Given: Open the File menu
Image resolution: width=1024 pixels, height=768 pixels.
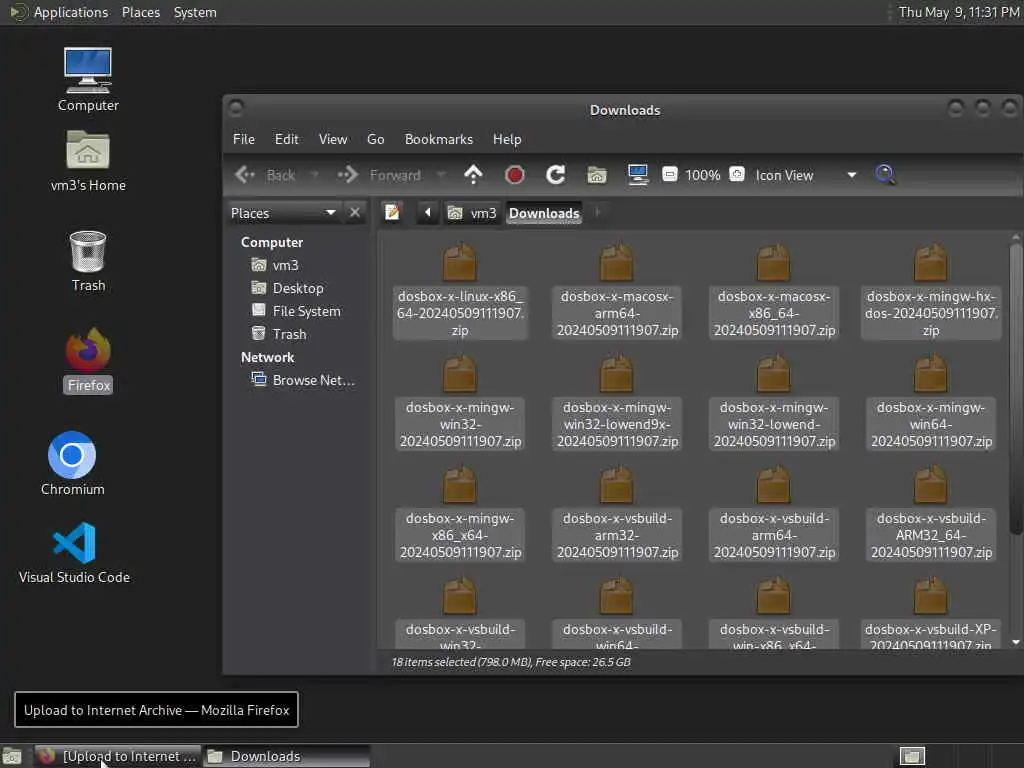Looking at the screenshot, I should [x=244, y=139].
